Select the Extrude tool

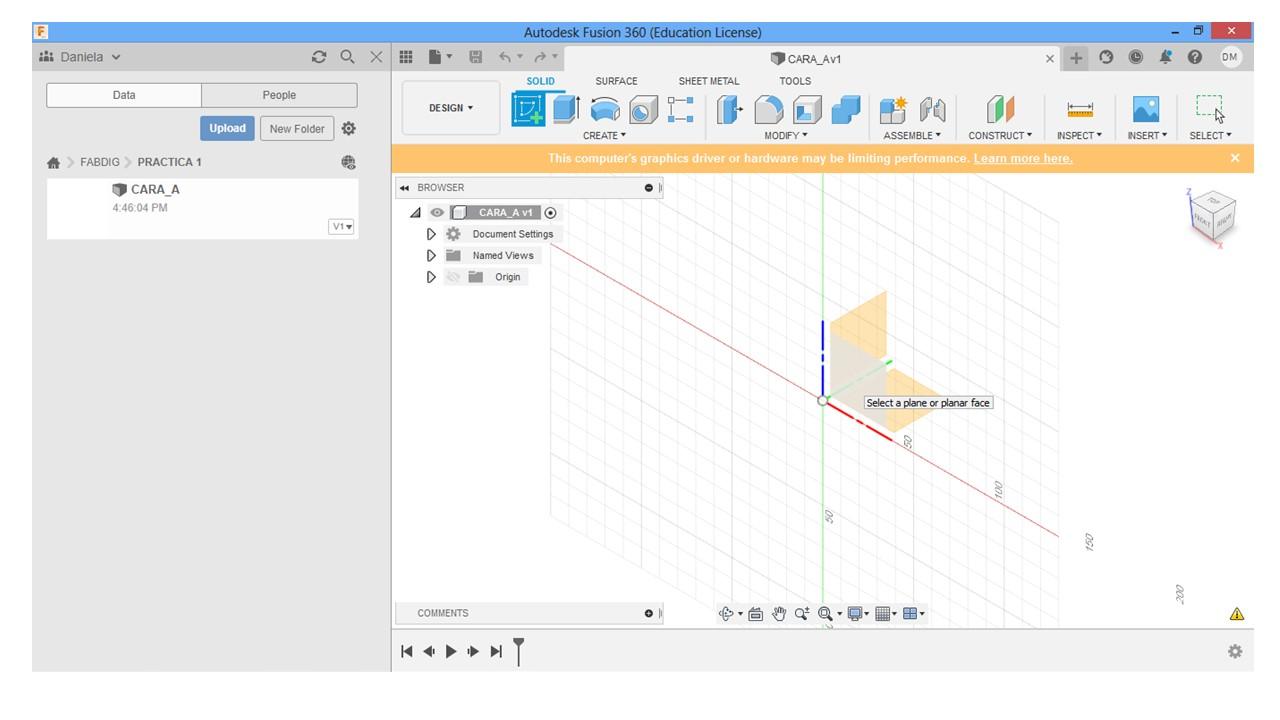point(566,109)
